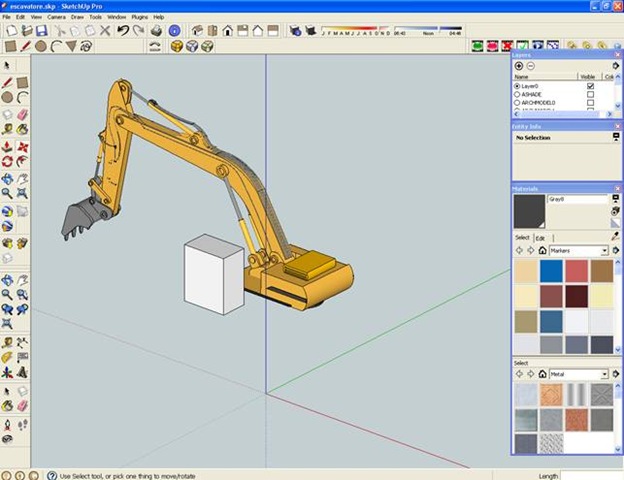The width and height of the screenshot is (624, 480).
Task: Uncheck Layer0 visibility checkbox
Action: point(591,86)
